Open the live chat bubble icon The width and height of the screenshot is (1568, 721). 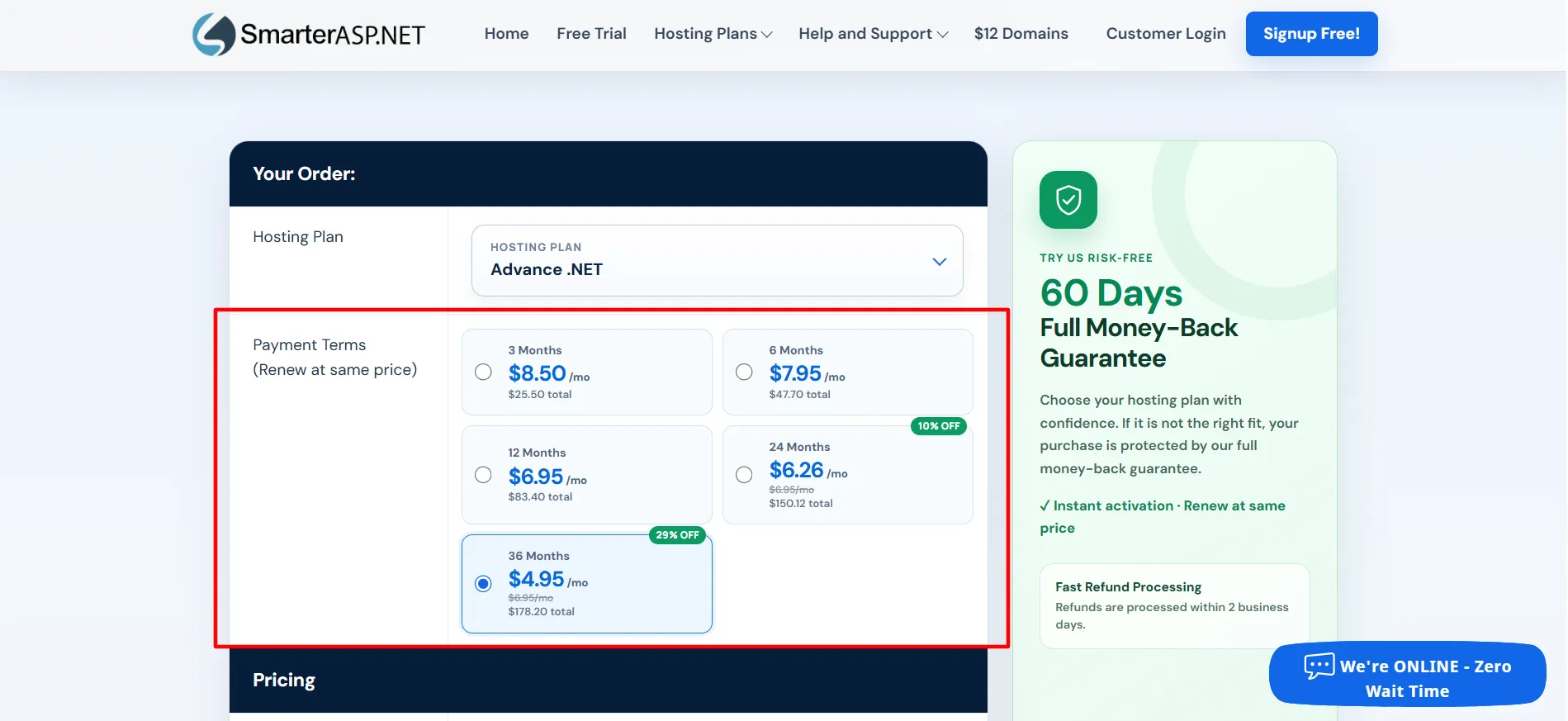coord(1319,666)
